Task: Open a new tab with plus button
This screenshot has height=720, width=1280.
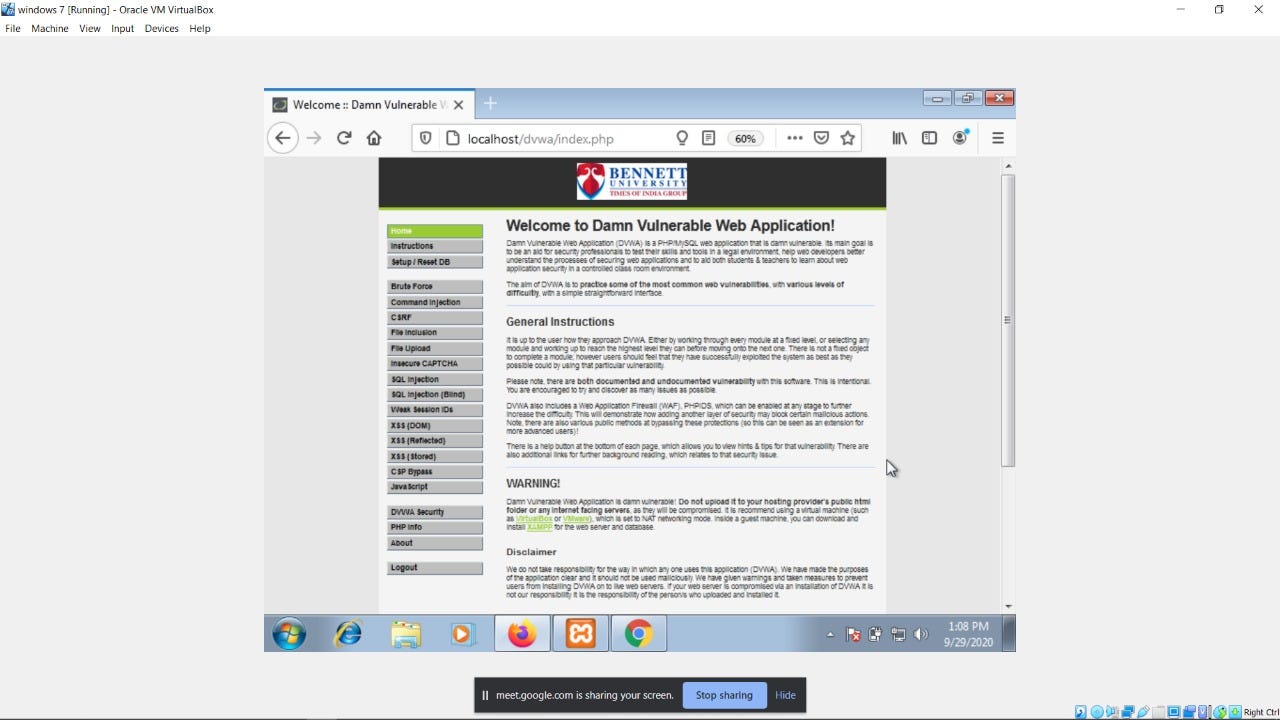Action: (x=490, y=103)
